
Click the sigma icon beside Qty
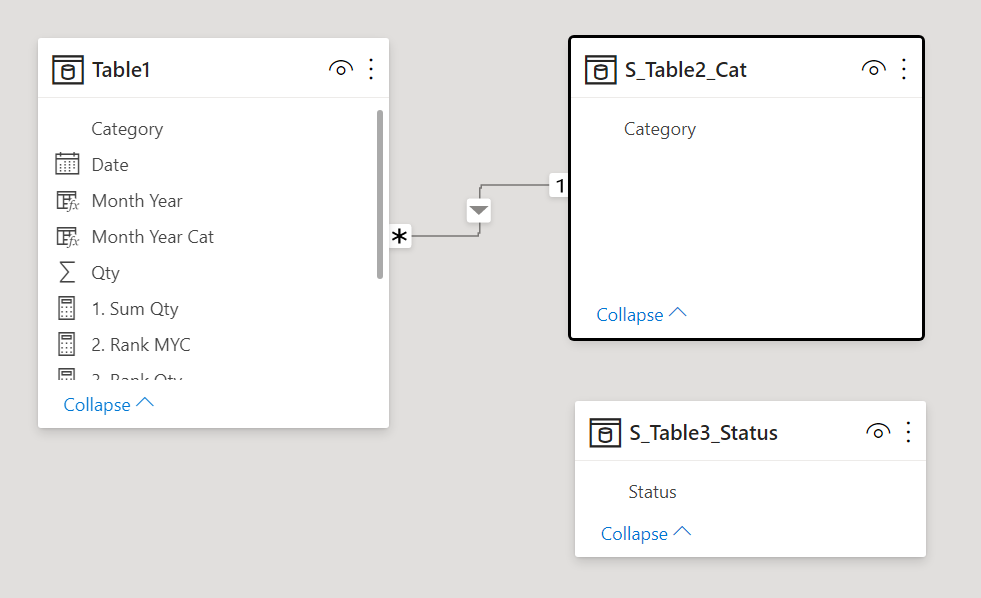[67, 273]
